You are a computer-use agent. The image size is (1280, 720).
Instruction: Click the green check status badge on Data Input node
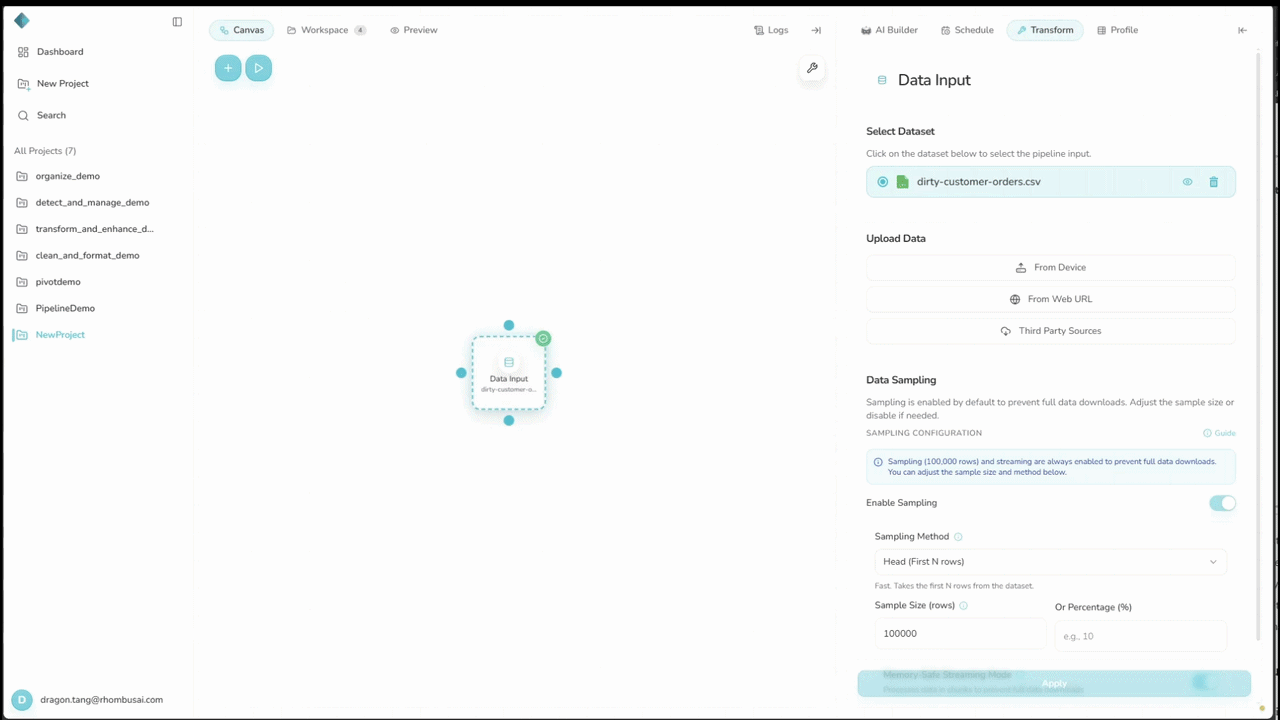pyautogui.click(x=543, y=338)
